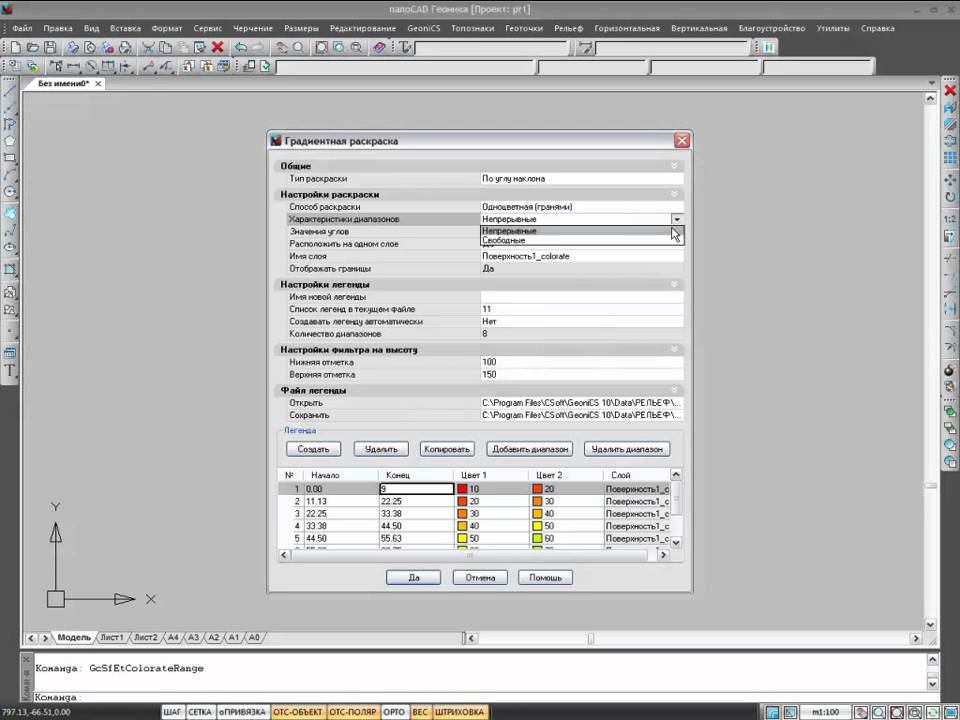This screenshot has height=720, width=960.
Task: Click the magnifier Zoom icon in the top toolbar
Action: pos(298,47)
